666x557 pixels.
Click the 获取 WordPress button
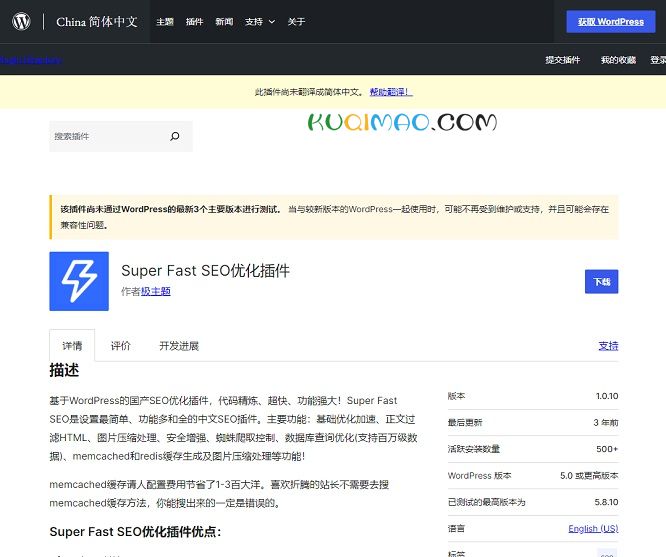[610, 22]
